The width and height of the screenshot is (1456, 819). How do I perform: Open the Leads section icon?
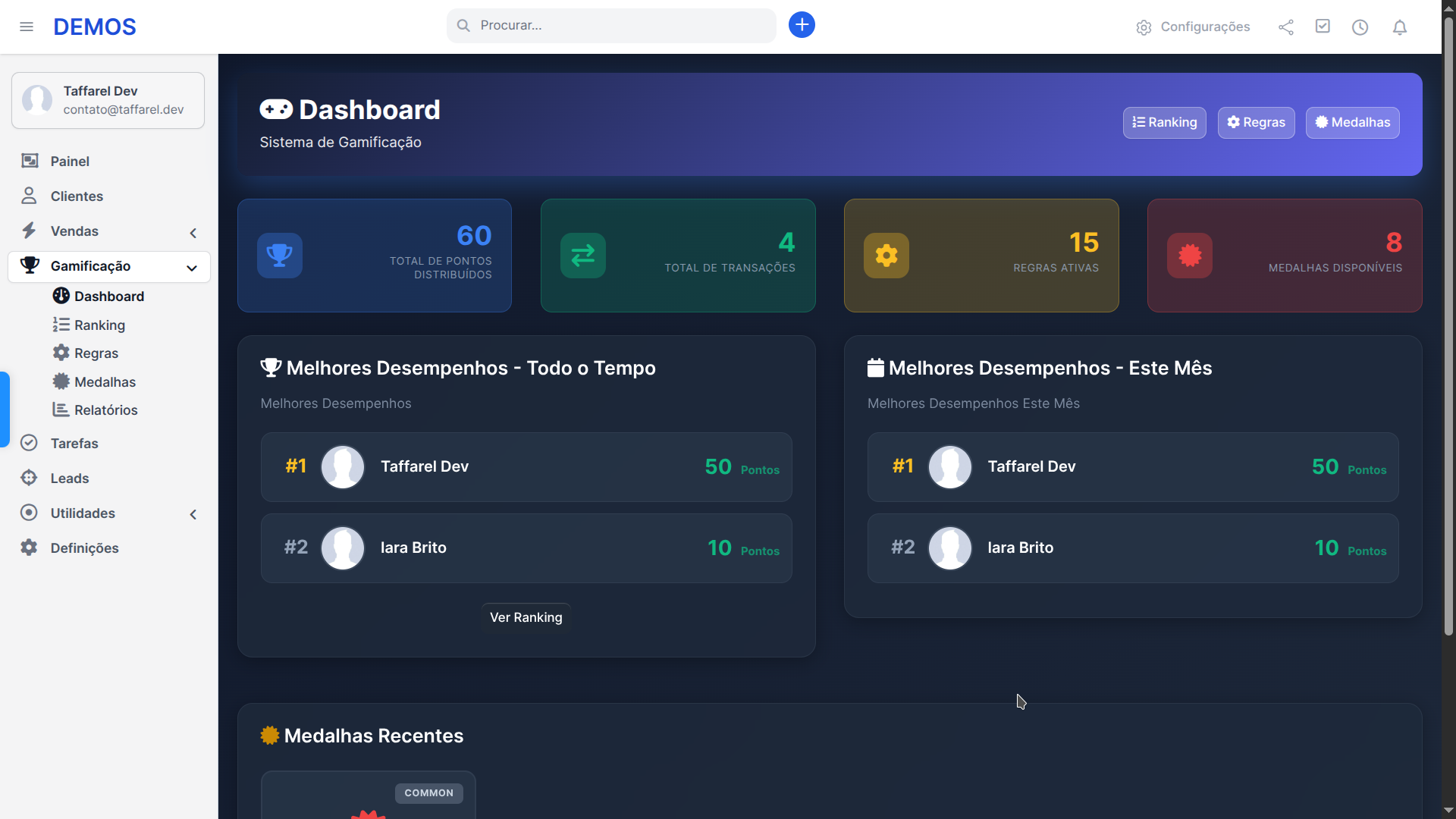pos(29,478)
